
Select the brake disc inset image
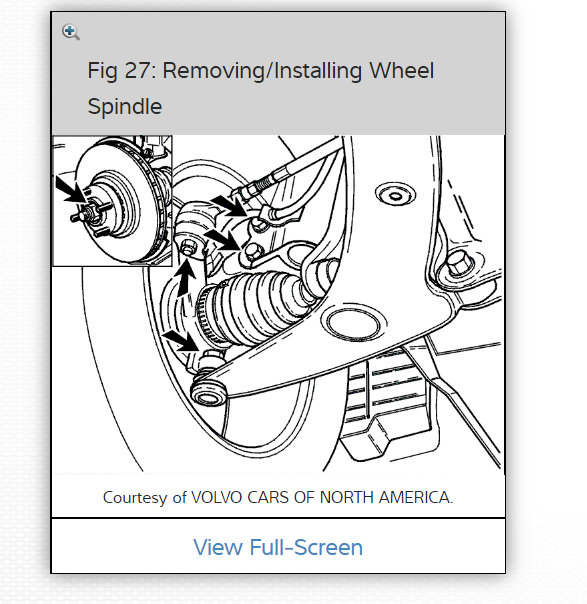point(112,200)
